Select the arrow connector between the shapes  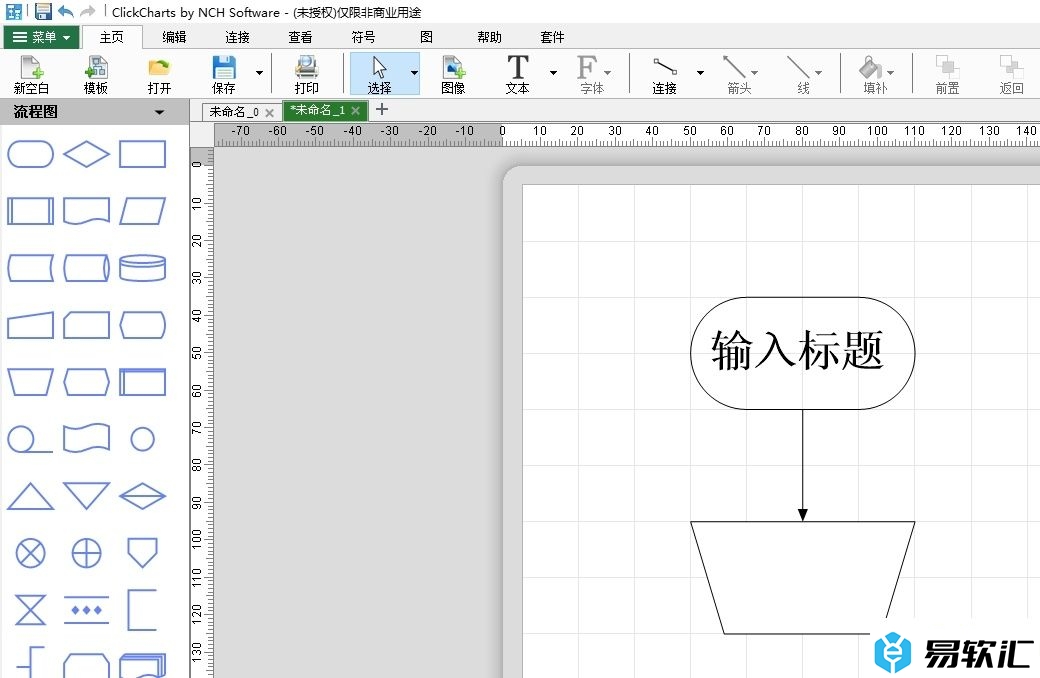803,464
